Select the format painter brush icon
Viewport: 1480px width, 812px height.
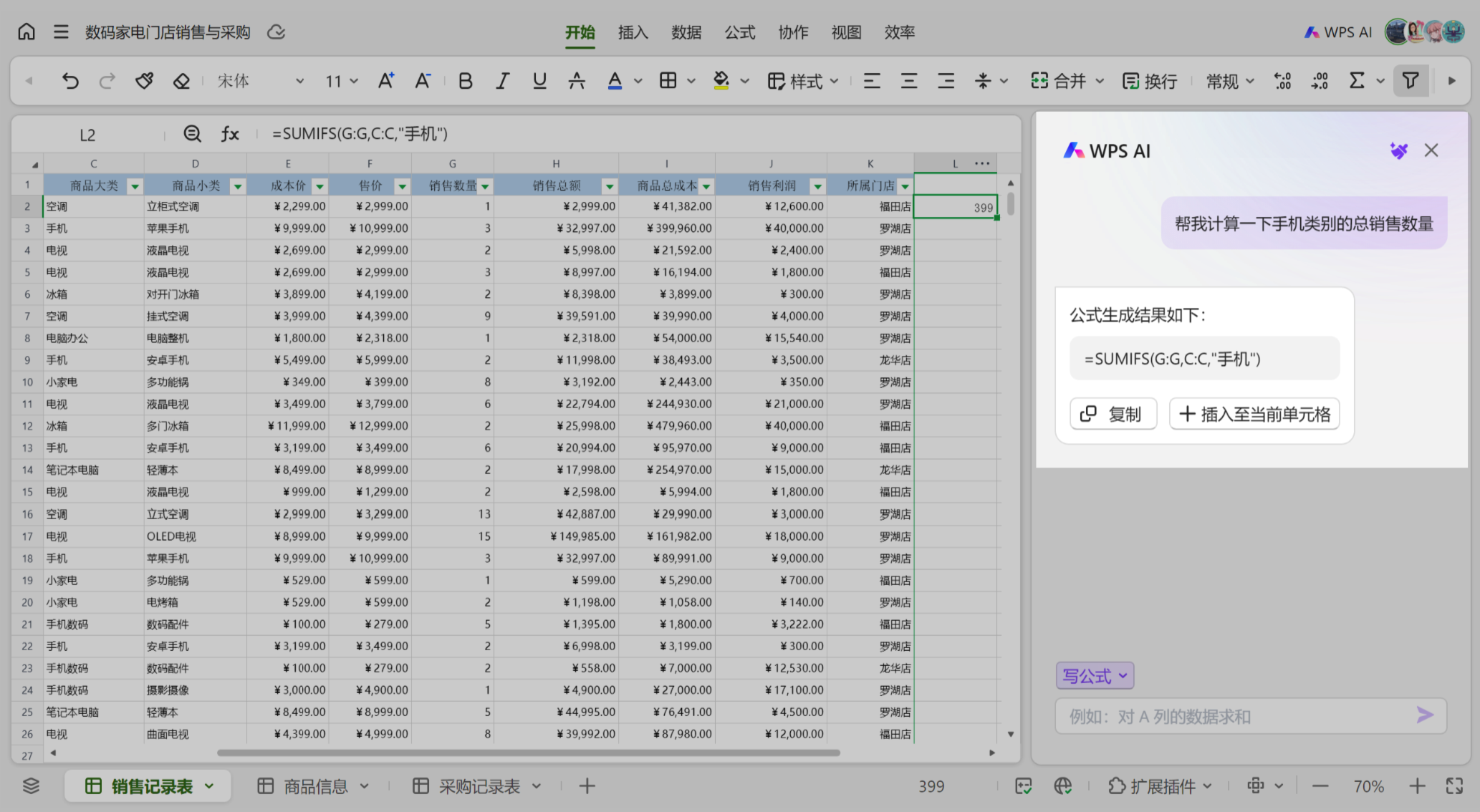144,81
